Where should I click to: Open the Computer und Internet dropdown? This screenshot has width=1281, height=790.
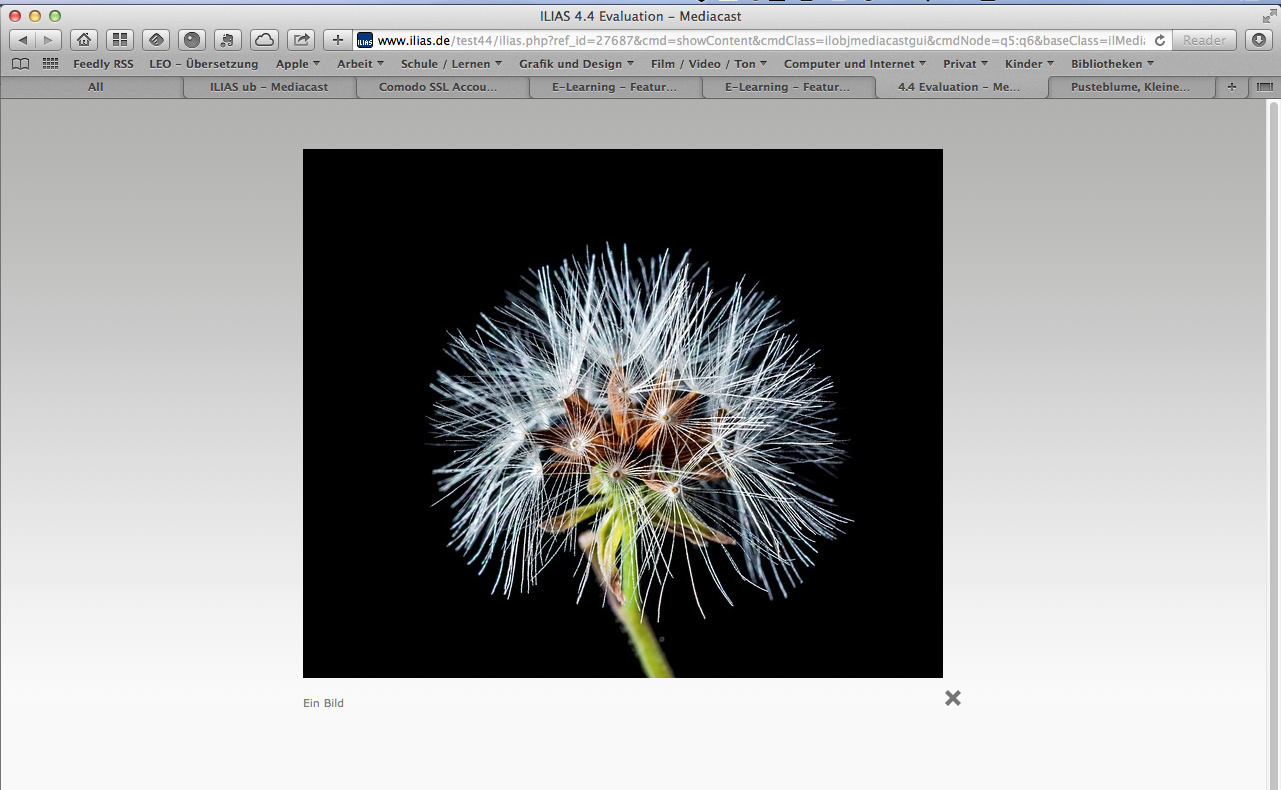point(854,64)
